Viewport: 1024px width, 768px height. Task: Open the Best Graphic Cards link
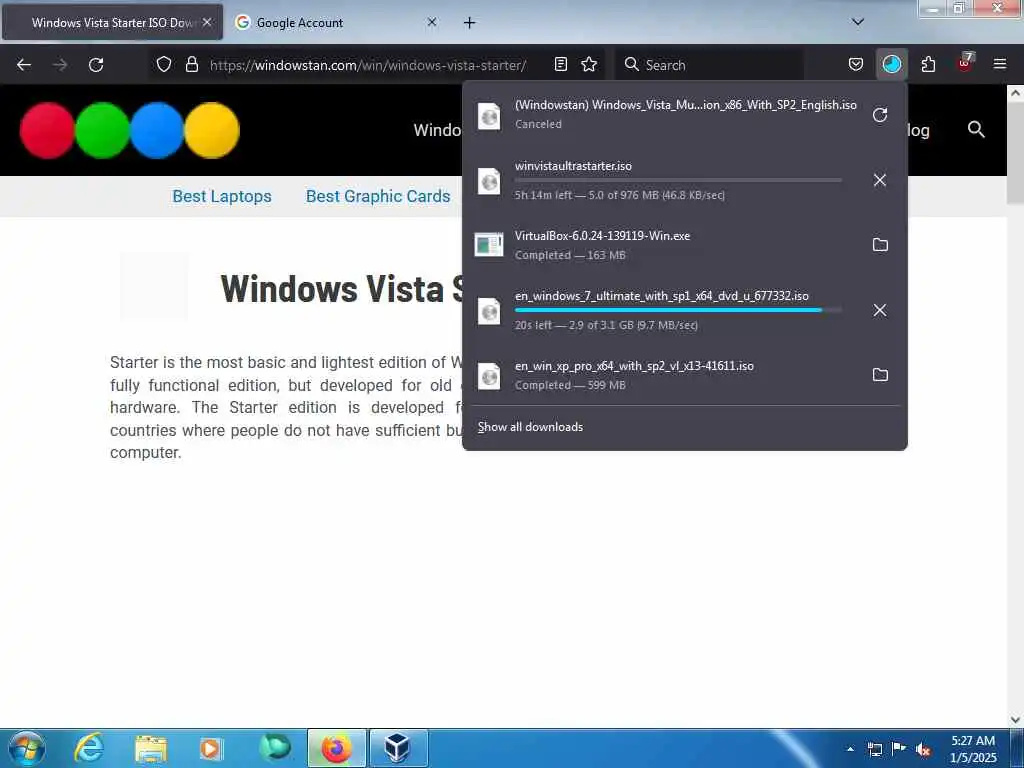pyautogui.click(x=378, y=196)
